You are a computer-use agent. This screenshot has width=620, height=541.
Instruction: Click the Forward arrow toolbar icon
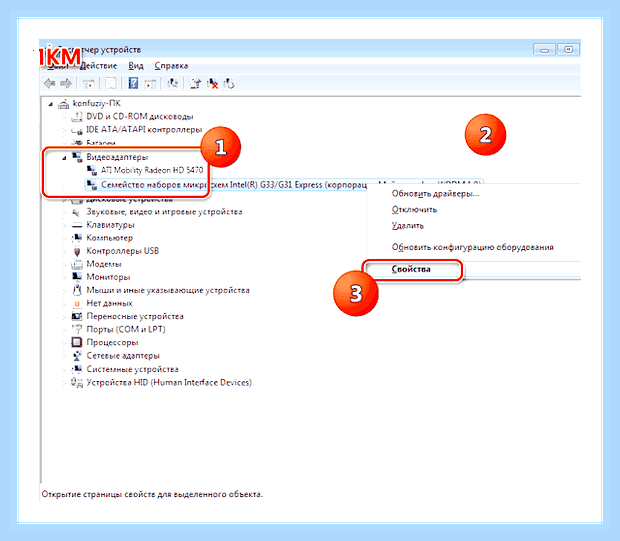pyautogui.click(x=66, y=83)
